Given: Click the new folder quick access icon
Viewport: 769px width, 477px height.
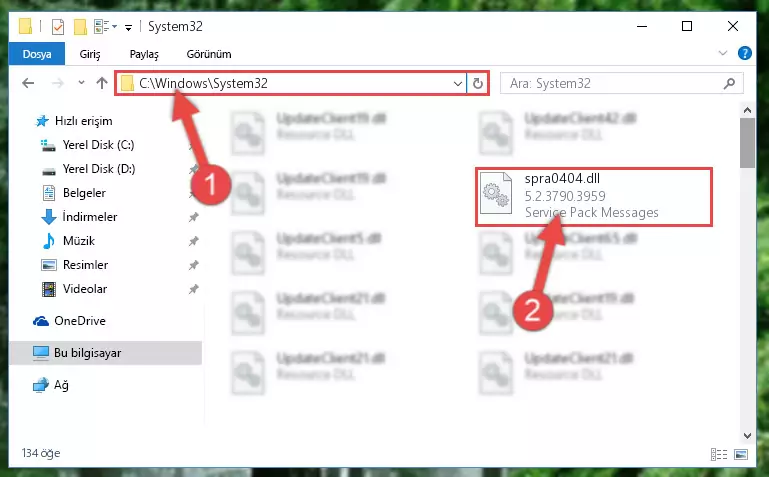Looking at the screenshot, I should [80, 26].
